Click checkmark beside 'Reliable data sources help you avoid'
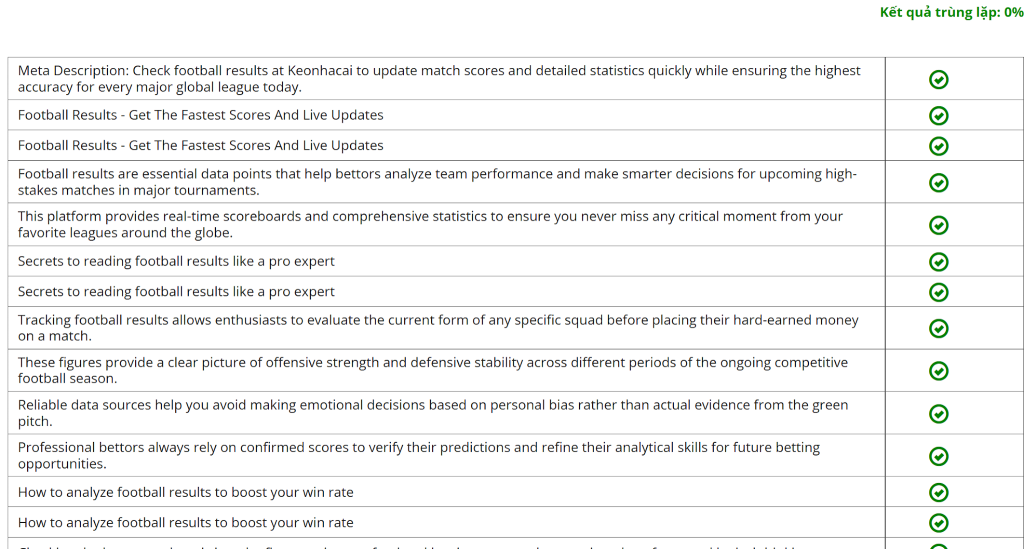The image size is (1024, 549). [938, 414]
